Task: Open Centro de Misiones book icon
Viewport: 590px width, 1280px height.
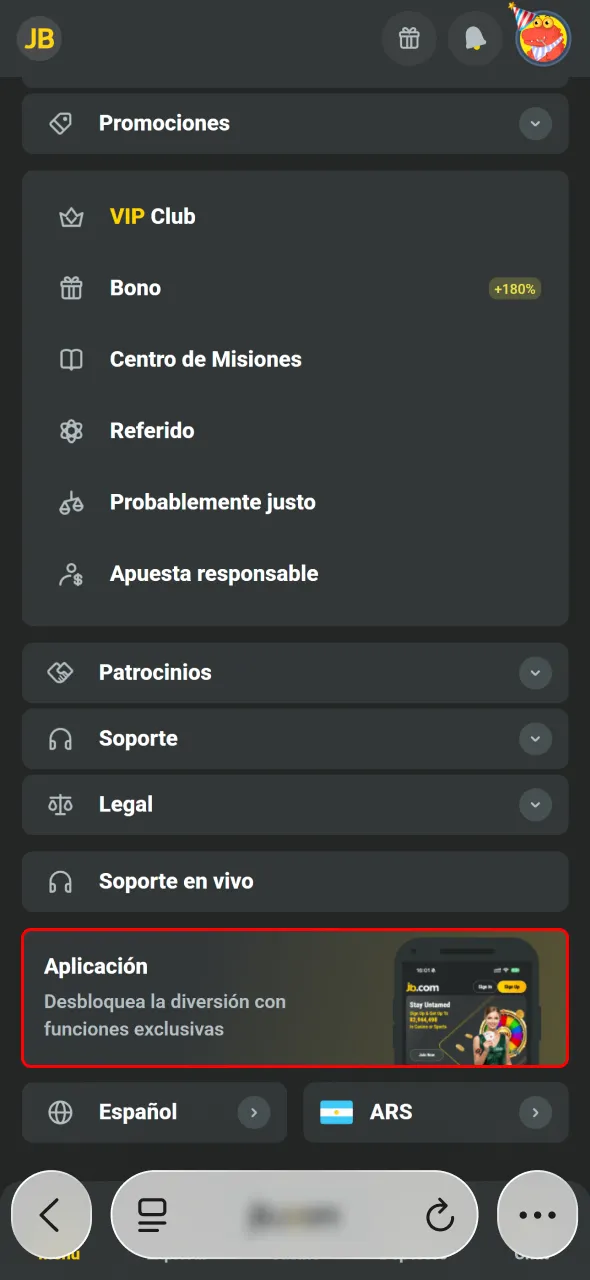Action: click(x=70, y=359)
